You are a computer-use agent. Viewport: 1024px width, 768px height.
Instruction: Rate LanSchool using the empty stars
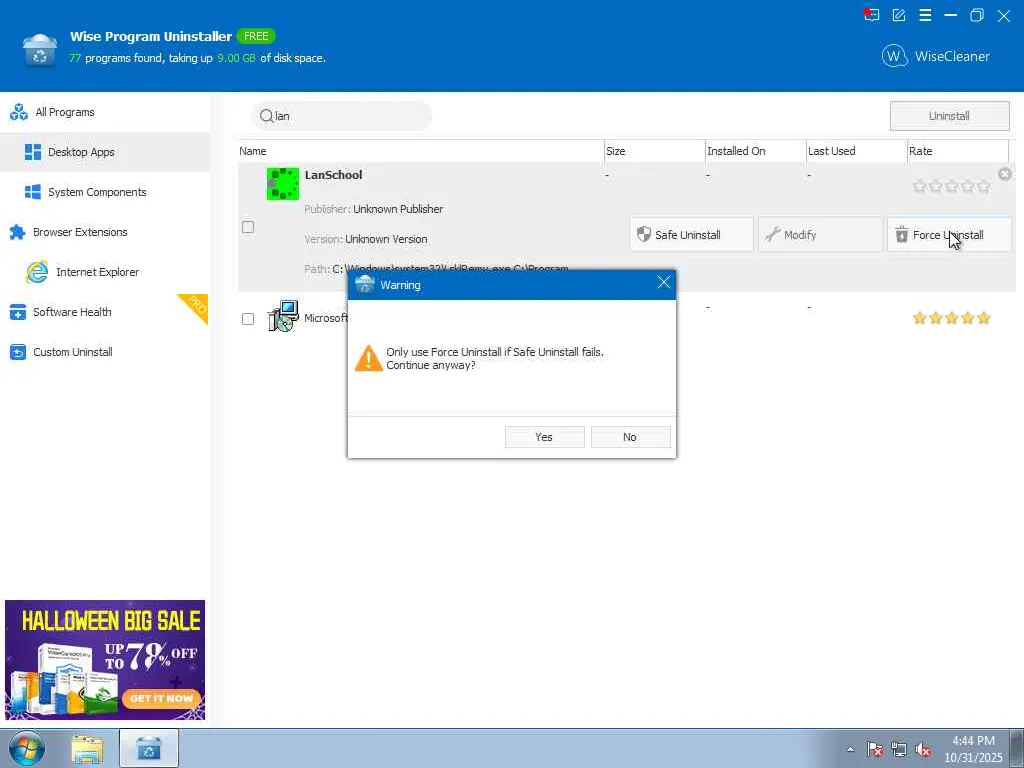952,187
